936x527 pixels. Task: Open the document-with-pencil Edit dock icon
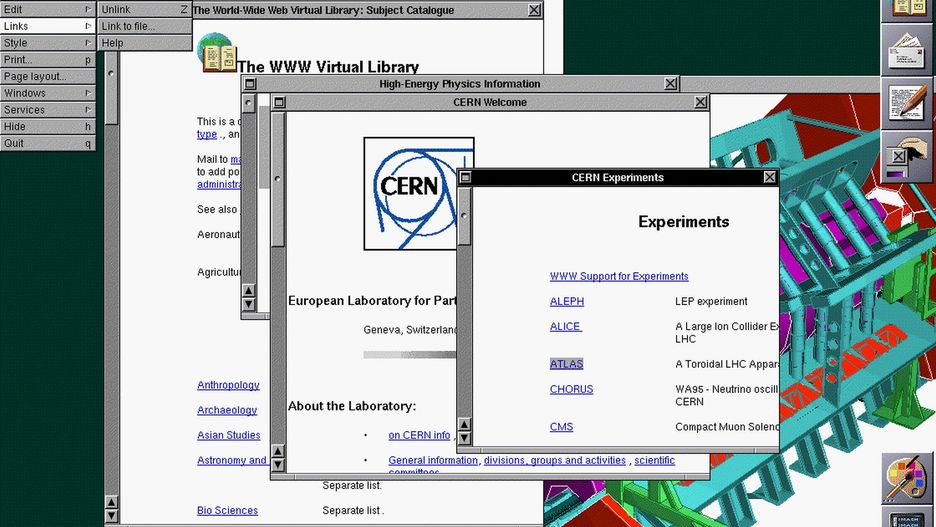[x=908, y=102]
